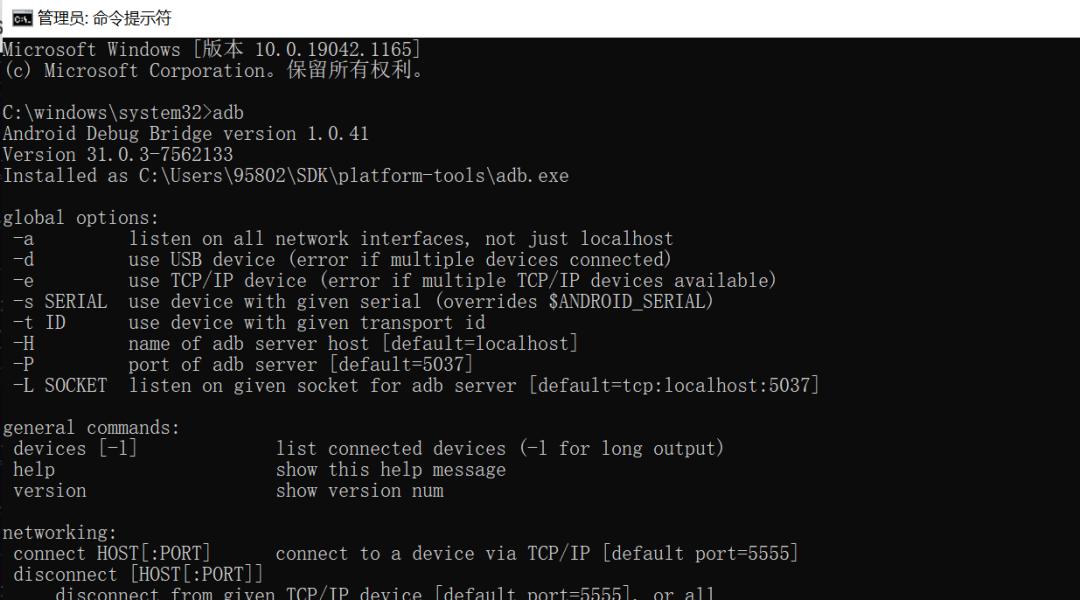The height and width of the screenshot is (600, 1080).
Task: Click the "devices [-l]" command entry
Action: (x=75, y=448)
